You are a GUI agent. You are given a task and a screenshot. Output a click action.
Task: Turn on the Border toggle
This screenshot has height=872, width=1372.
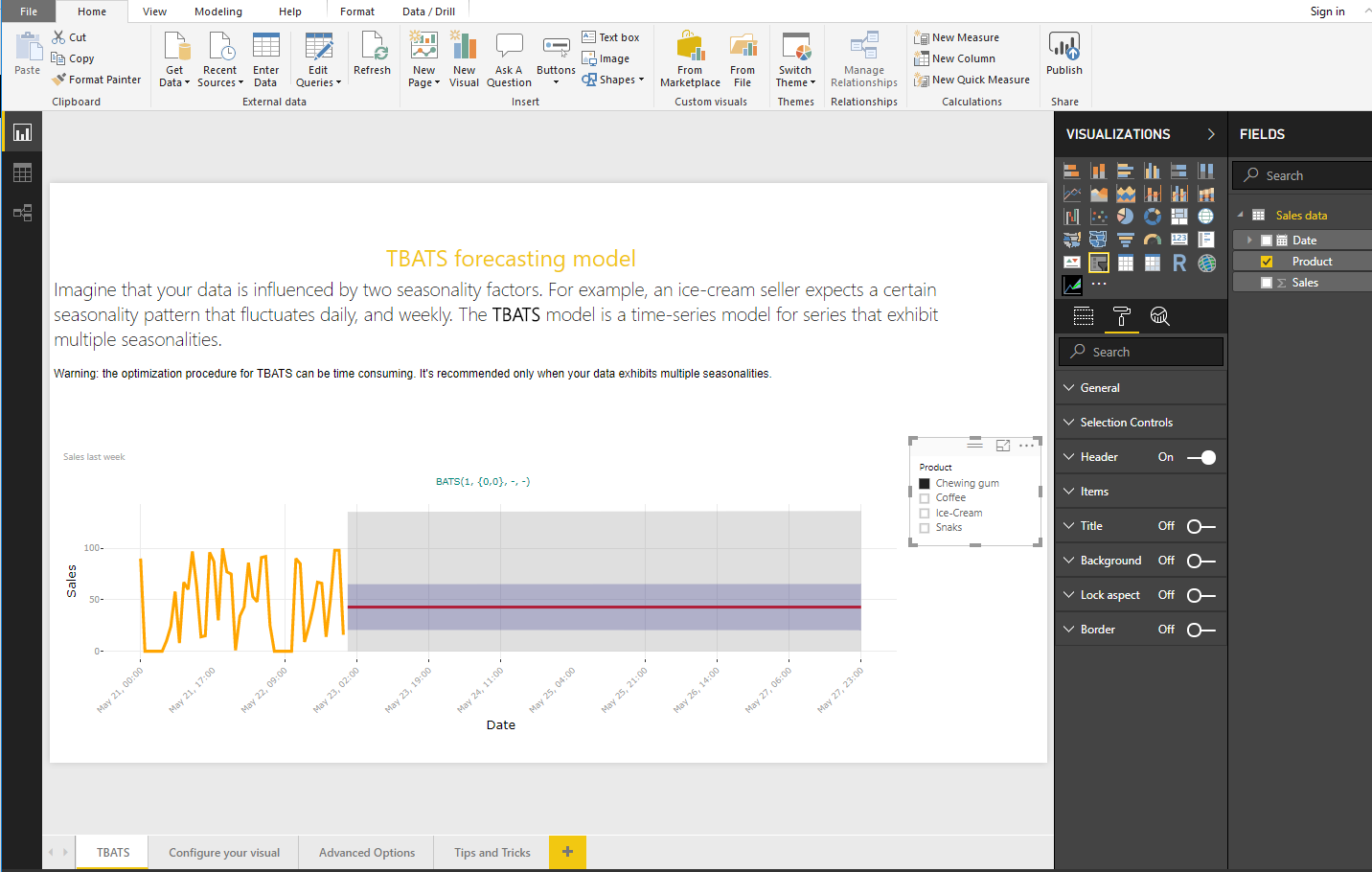pos(1201,630)
